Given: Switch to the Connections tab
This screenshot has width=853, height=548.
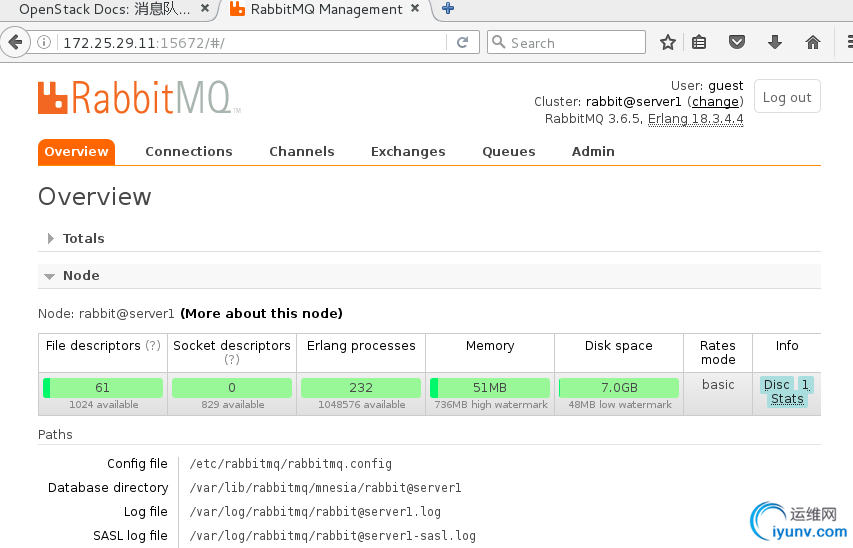Looking at the screenshot, I should tap(189, 152).
